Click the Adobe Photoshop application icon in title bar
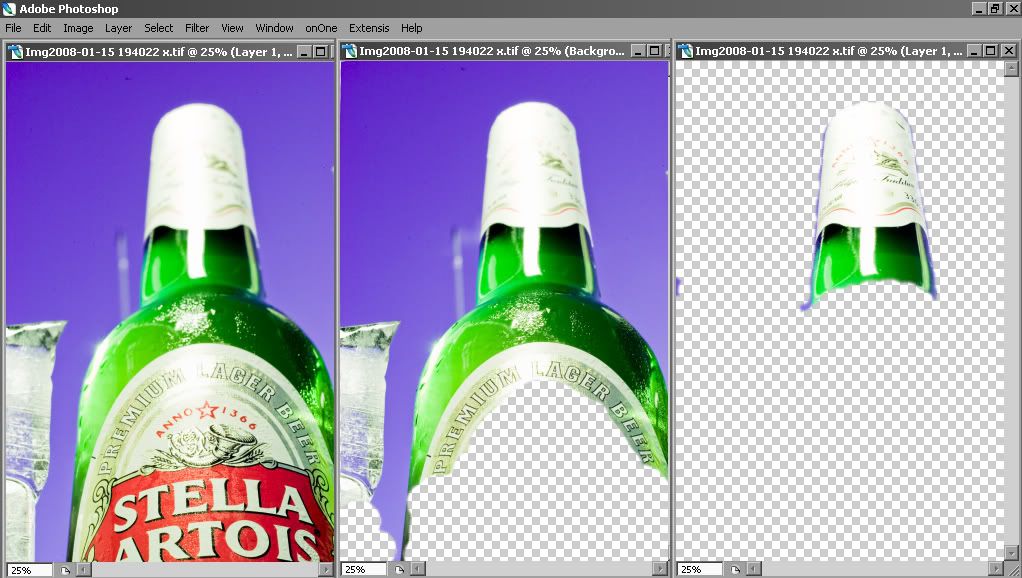Screen dimensions: 1022x578 tap(8, 8)
